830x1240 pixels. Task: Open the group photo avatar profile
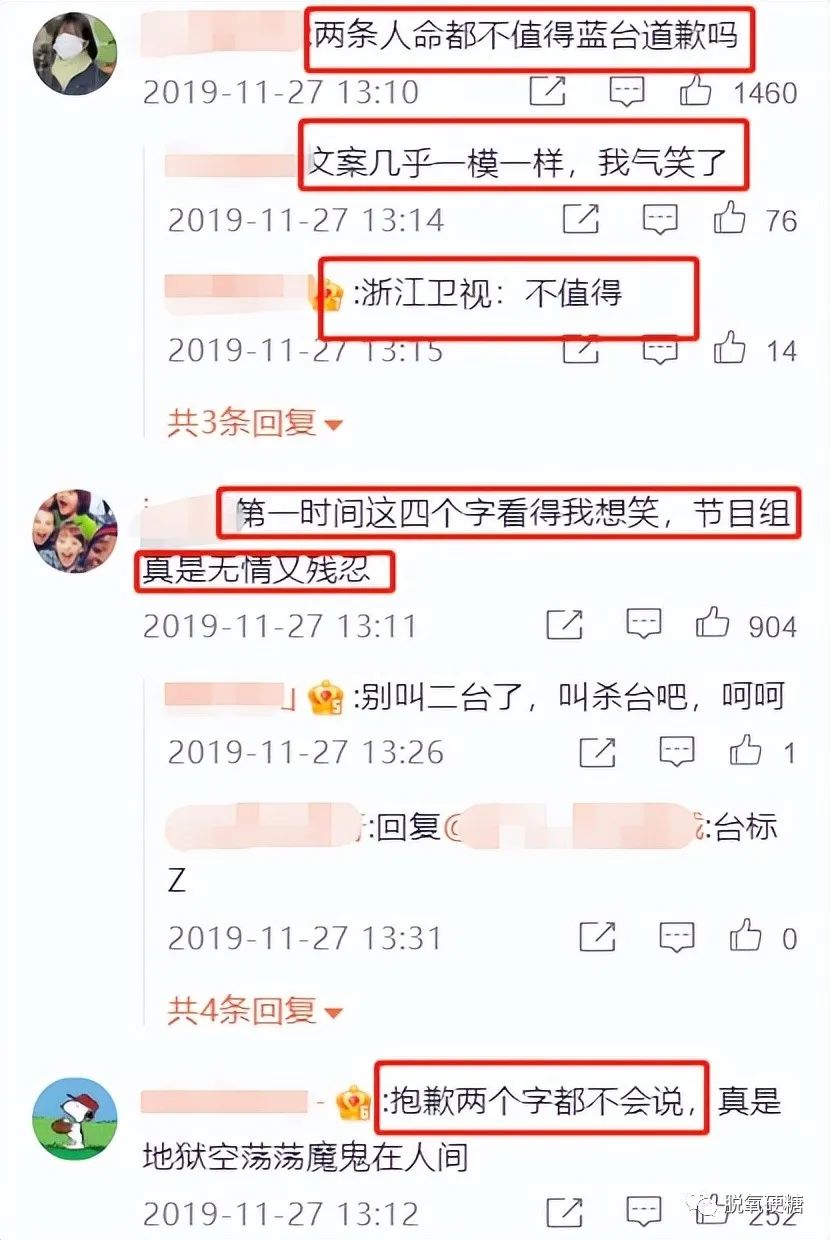pyautogui.click(x=75, y=532)
